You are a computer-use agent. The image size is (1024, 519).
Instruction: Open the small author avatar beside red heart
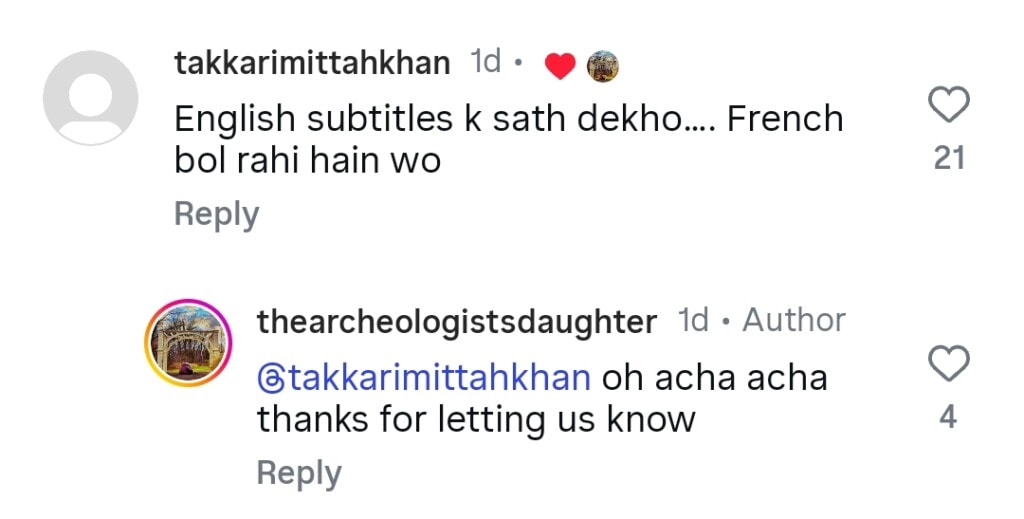[602, 66]
